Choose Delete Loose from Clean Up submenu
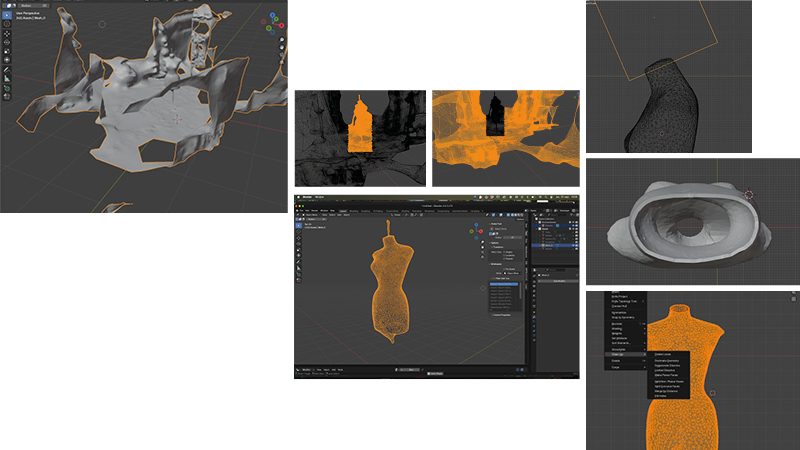The height and width of the screenshot is (450, 800). 663,353
